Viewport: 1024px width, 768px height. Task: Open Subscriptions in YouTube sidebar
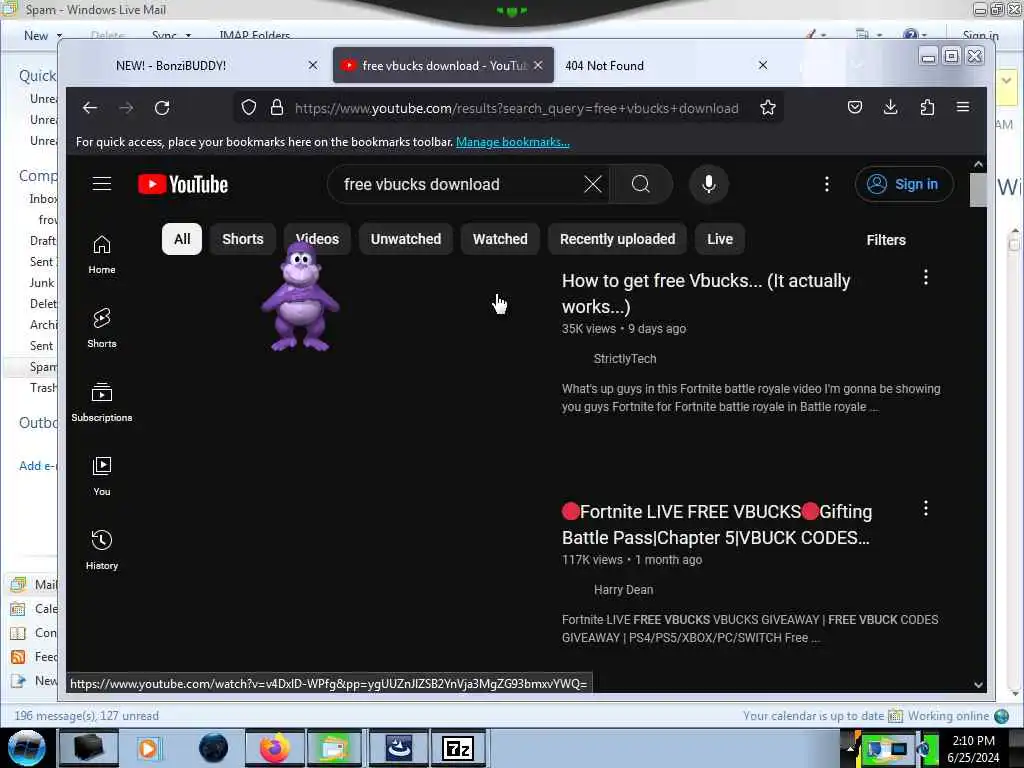pos(102,402)
